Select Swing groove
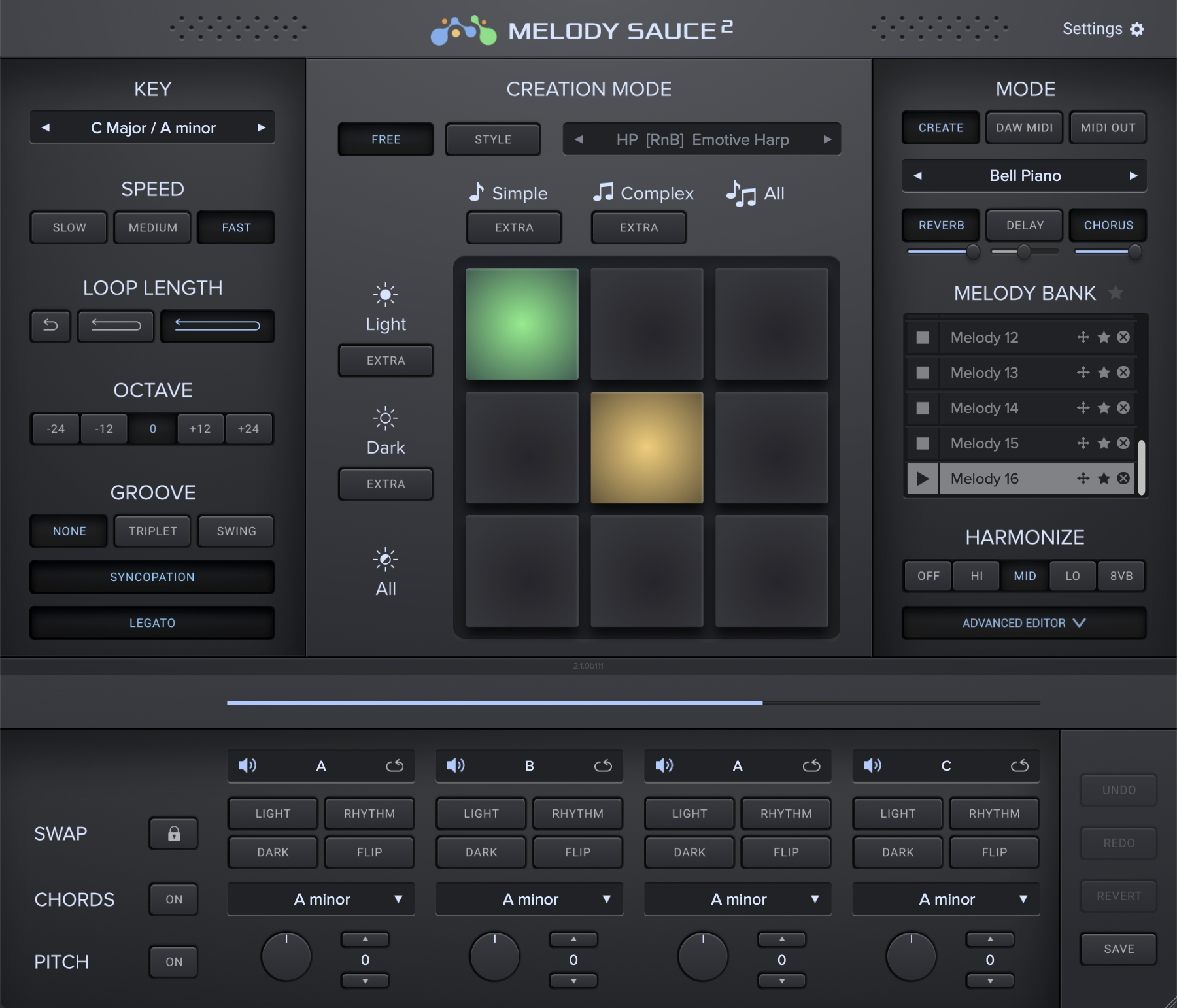The image size is (1177, 1008). pyautogui.click(x=236, y=531)
